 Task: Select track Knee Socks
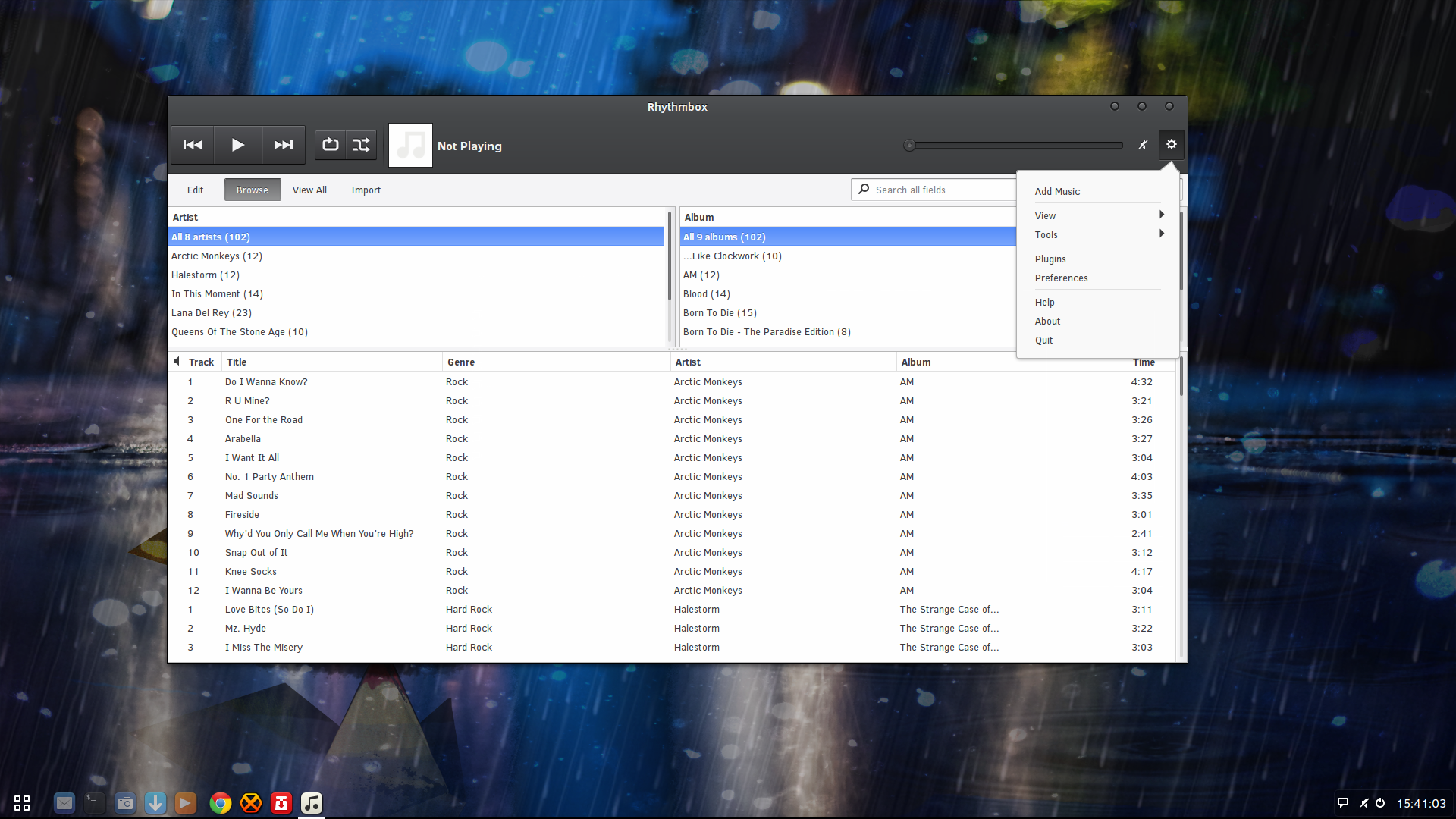click(672, 572)
